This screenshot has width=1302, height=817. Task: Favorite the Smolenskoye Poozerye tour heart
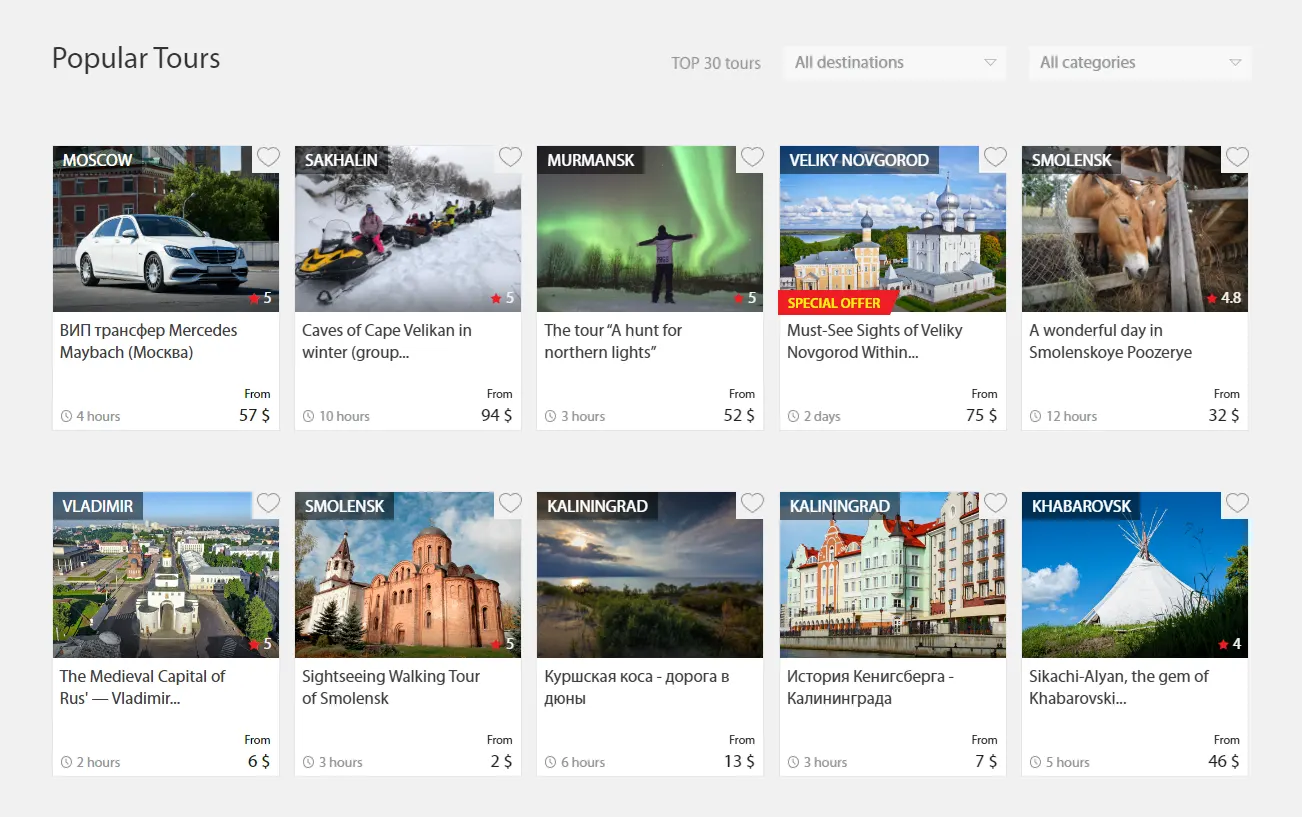[x=1237, y=157]
